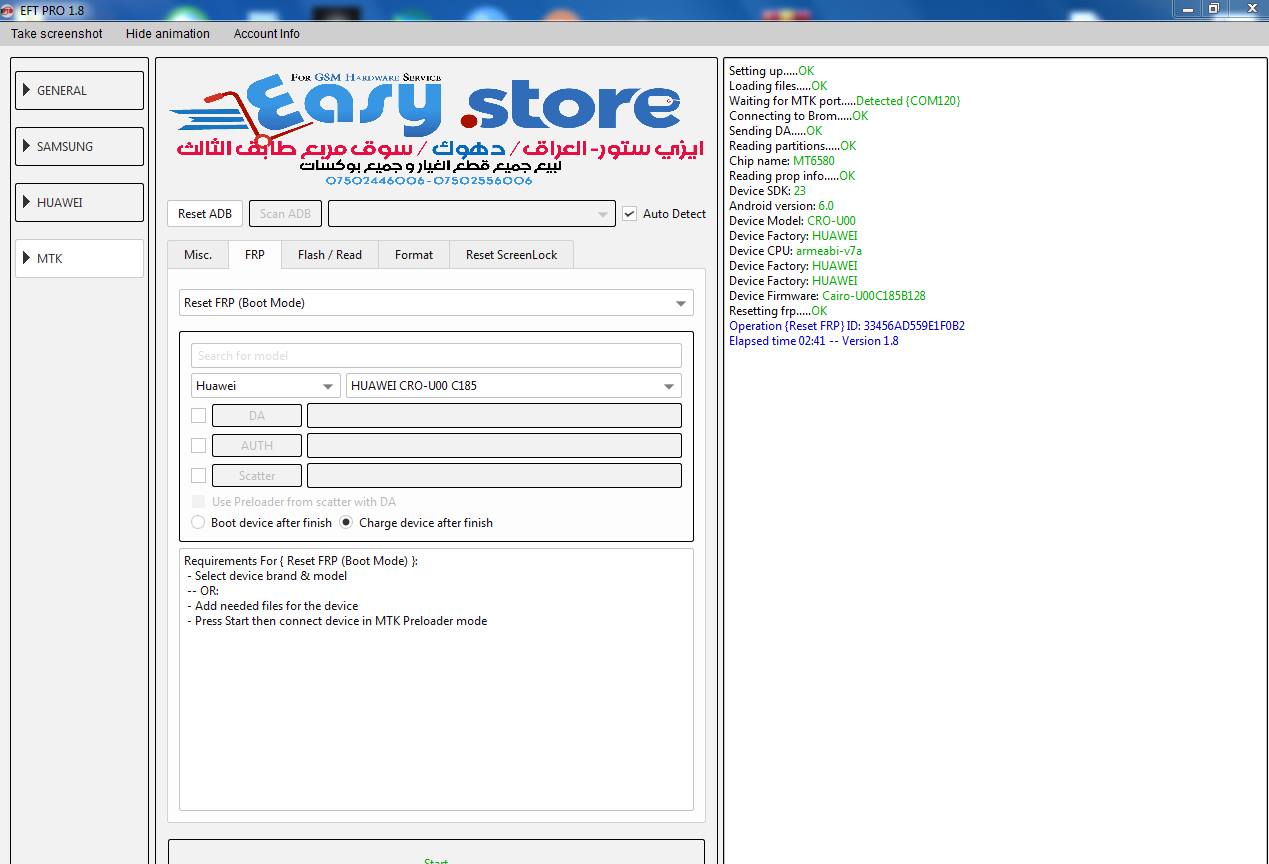Expand the SAMSUNG section arrow
Viewport: 1269px width, 864px height.
pyautogui.click(x=26, y=146)
